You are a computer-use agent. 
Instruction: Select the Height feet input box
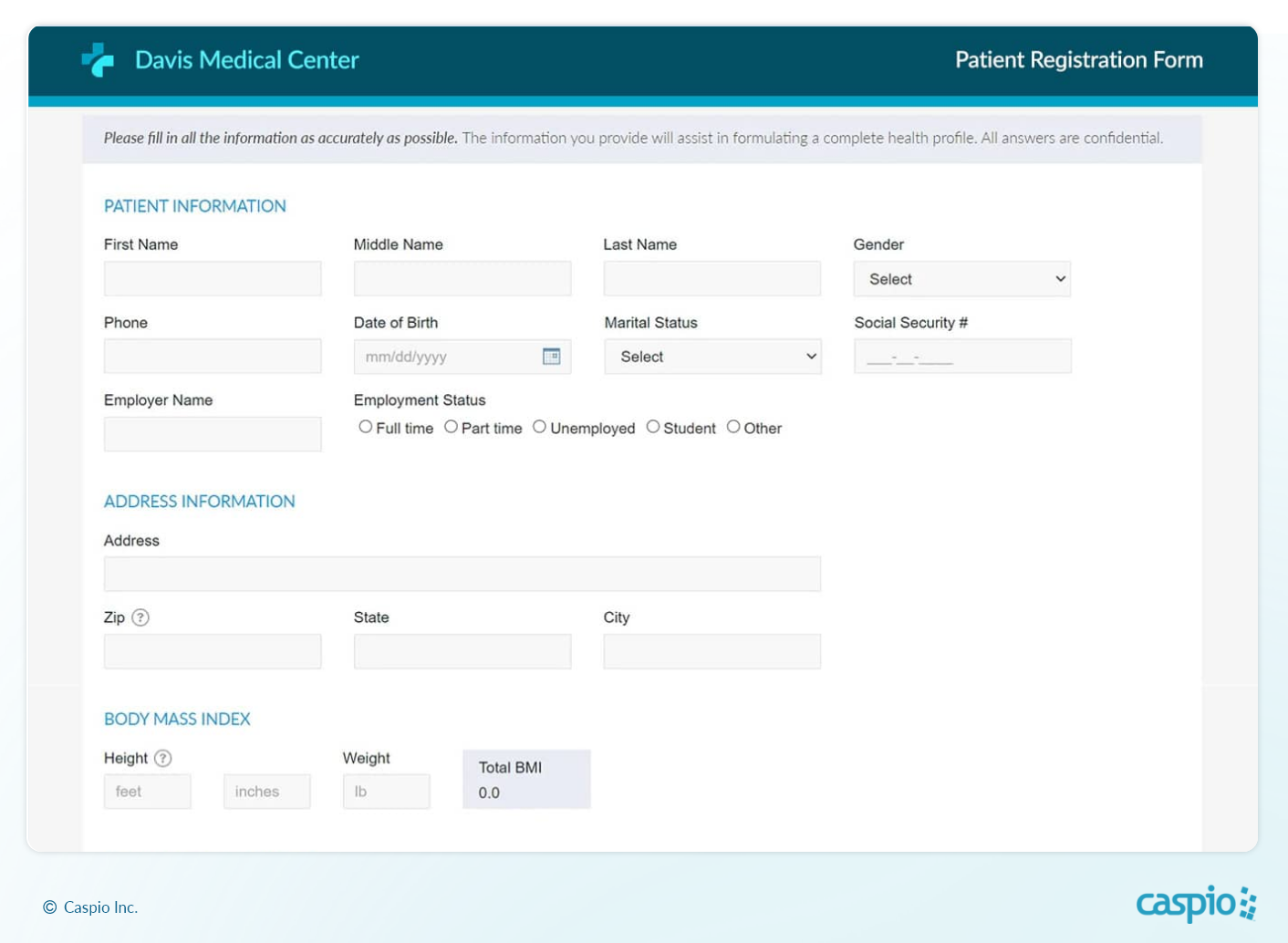coord(148,792)
